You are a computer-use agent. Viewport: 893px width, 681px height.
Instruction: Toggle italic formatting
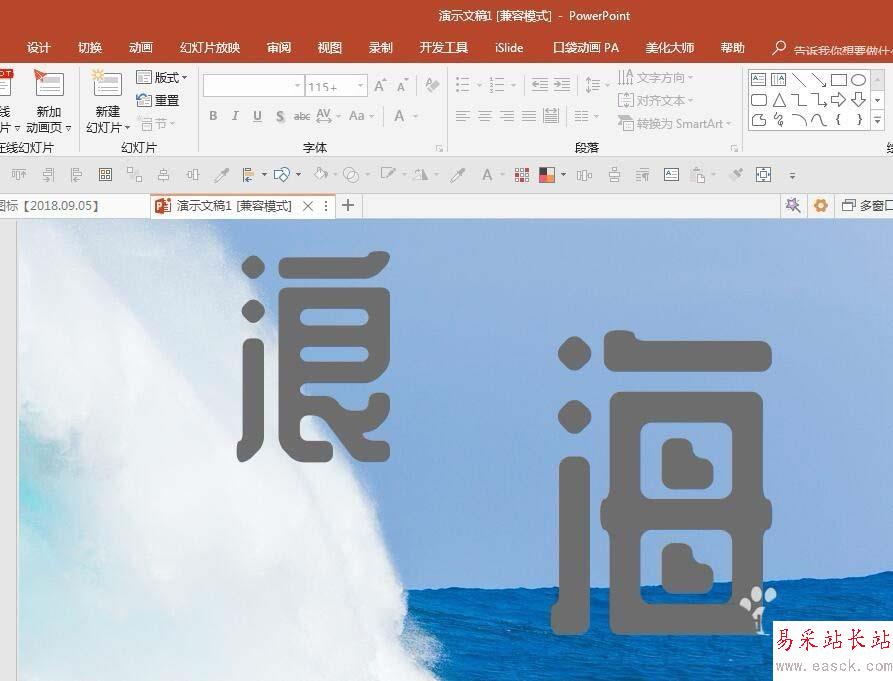point(235,116)
